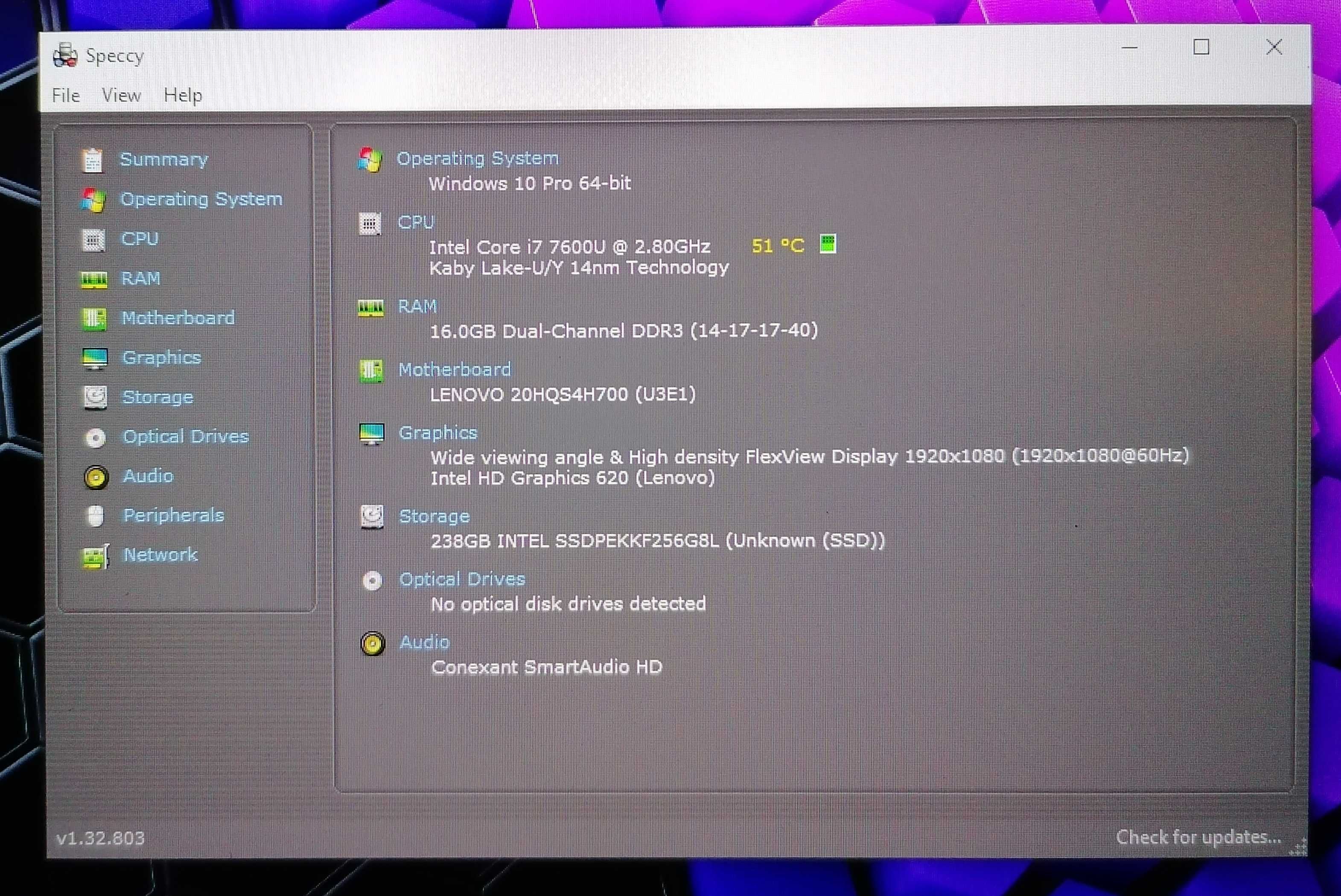Select Summary in the sidebar

(x=164, y=159)
